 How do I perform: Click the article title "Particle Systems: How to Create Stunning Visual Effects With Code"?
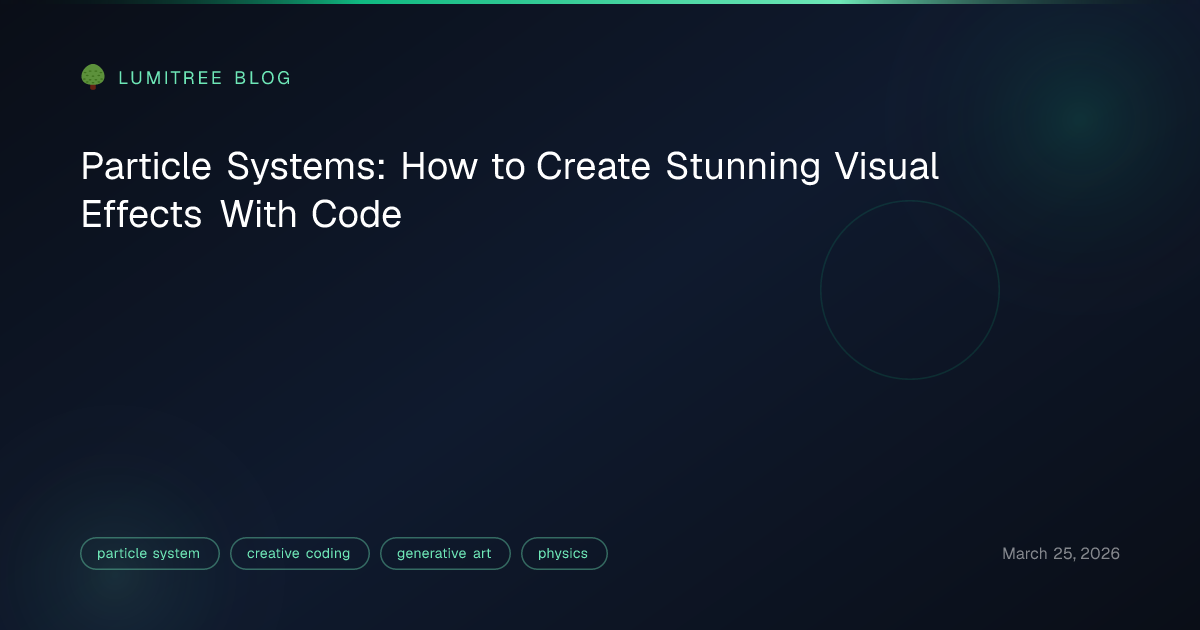(510, 190)
